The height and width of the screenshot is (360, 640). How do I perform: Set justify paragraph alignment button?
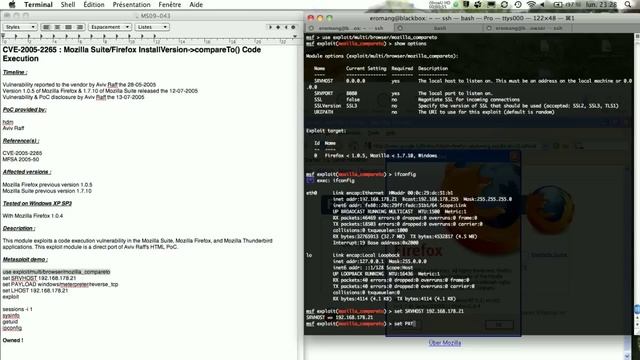pyautogui.click(x=68, y=27)
